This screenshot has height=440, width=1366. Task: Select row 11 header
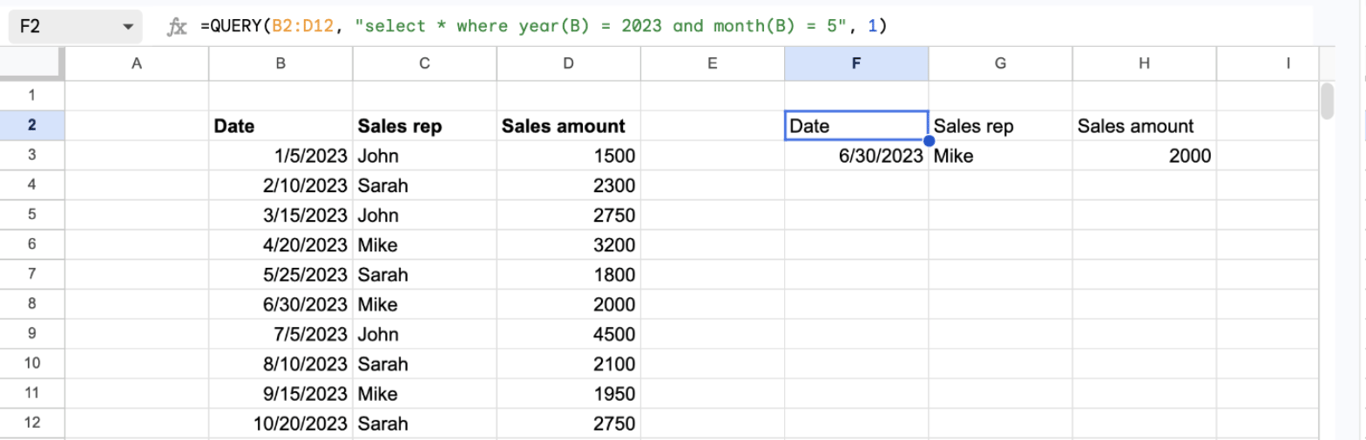(32, 394)
